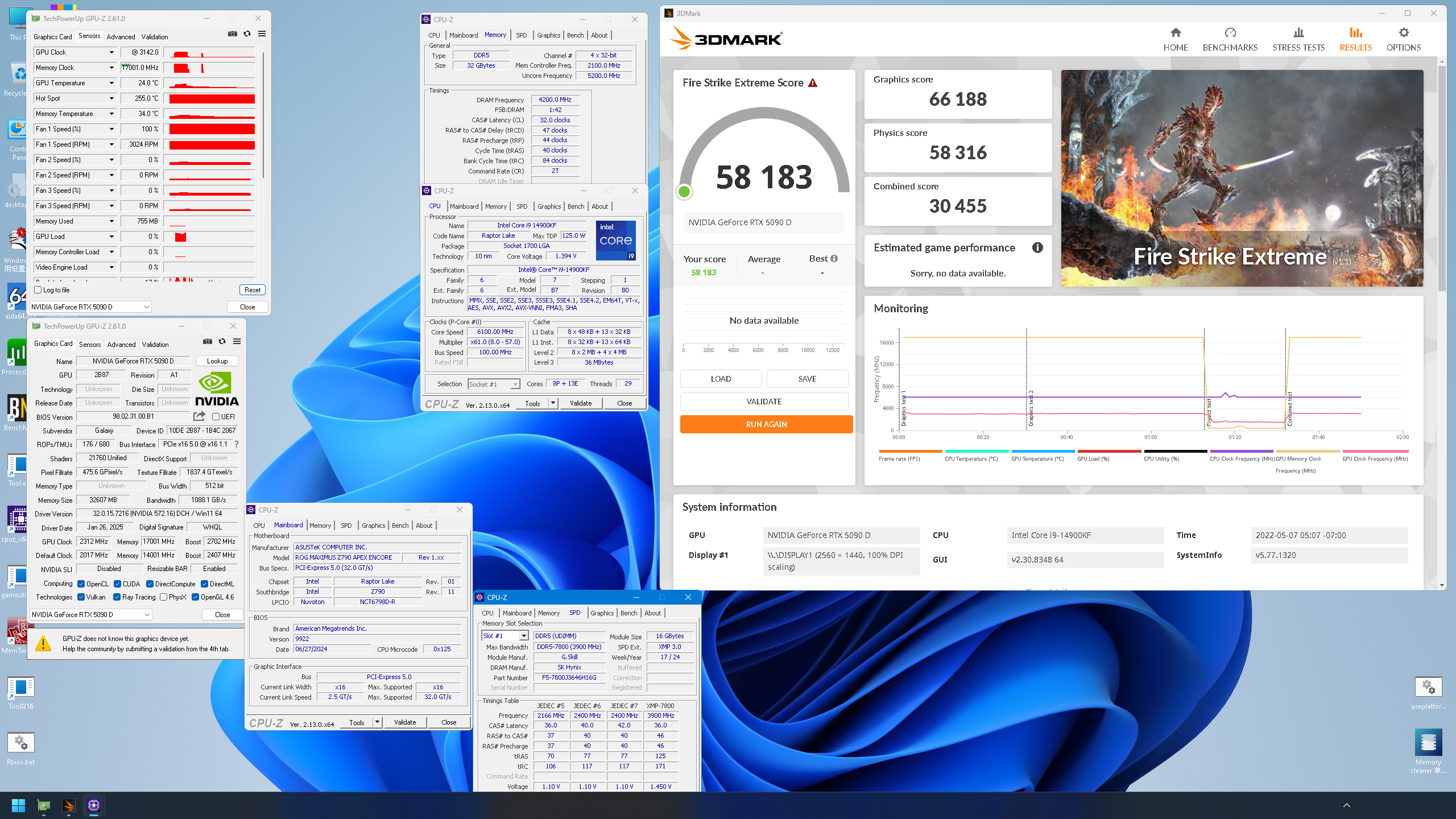
Task: Click the Best score info icon
Action: tap(834, 258)
